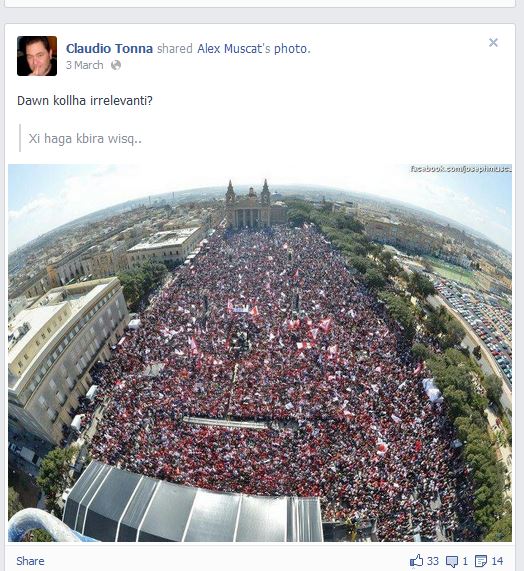
Task: Click the Claudio Tonna name link
Action: 109,48
